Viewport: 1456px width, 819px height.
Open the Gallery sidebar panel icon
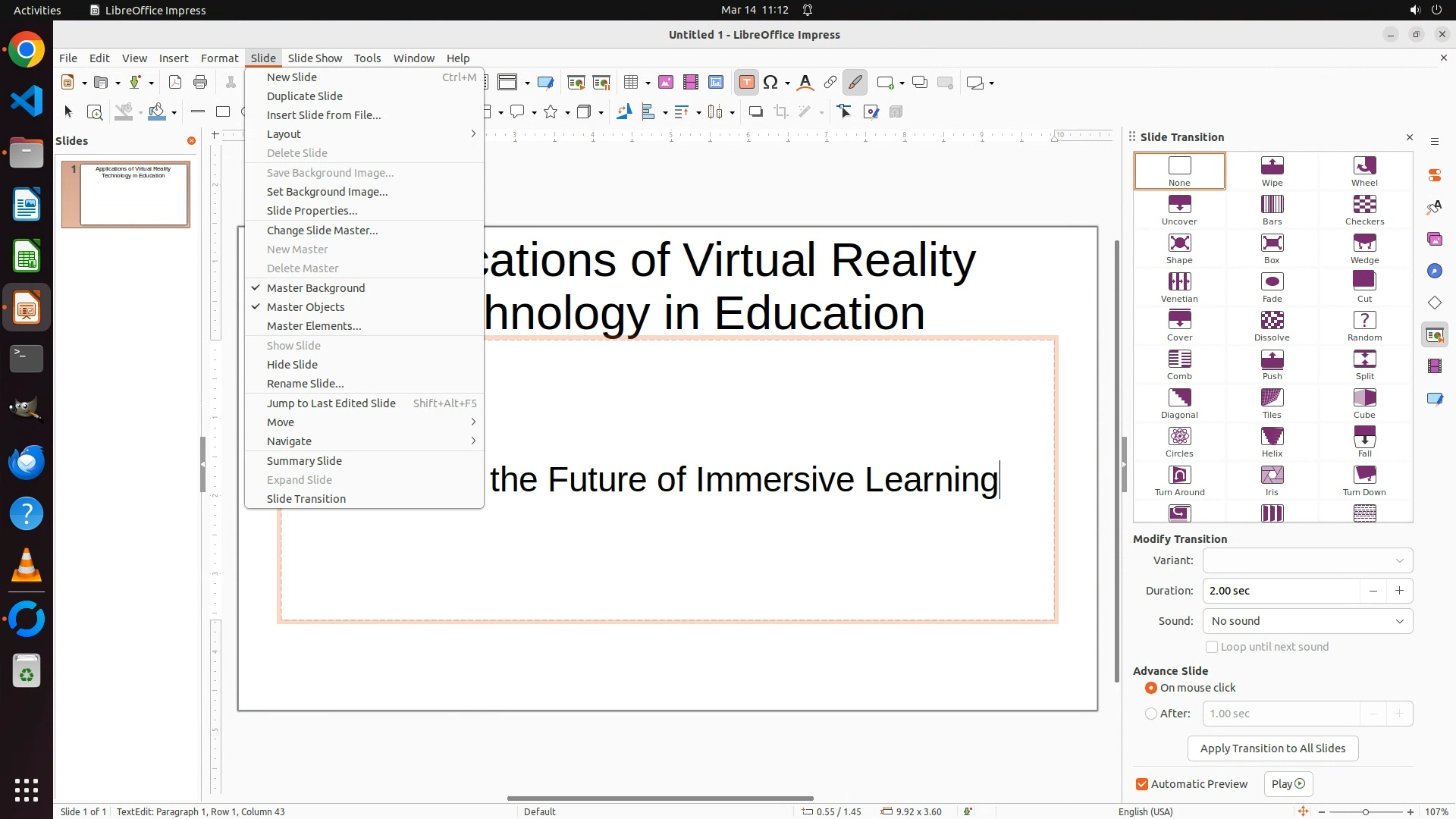[x=1435, y=240]
